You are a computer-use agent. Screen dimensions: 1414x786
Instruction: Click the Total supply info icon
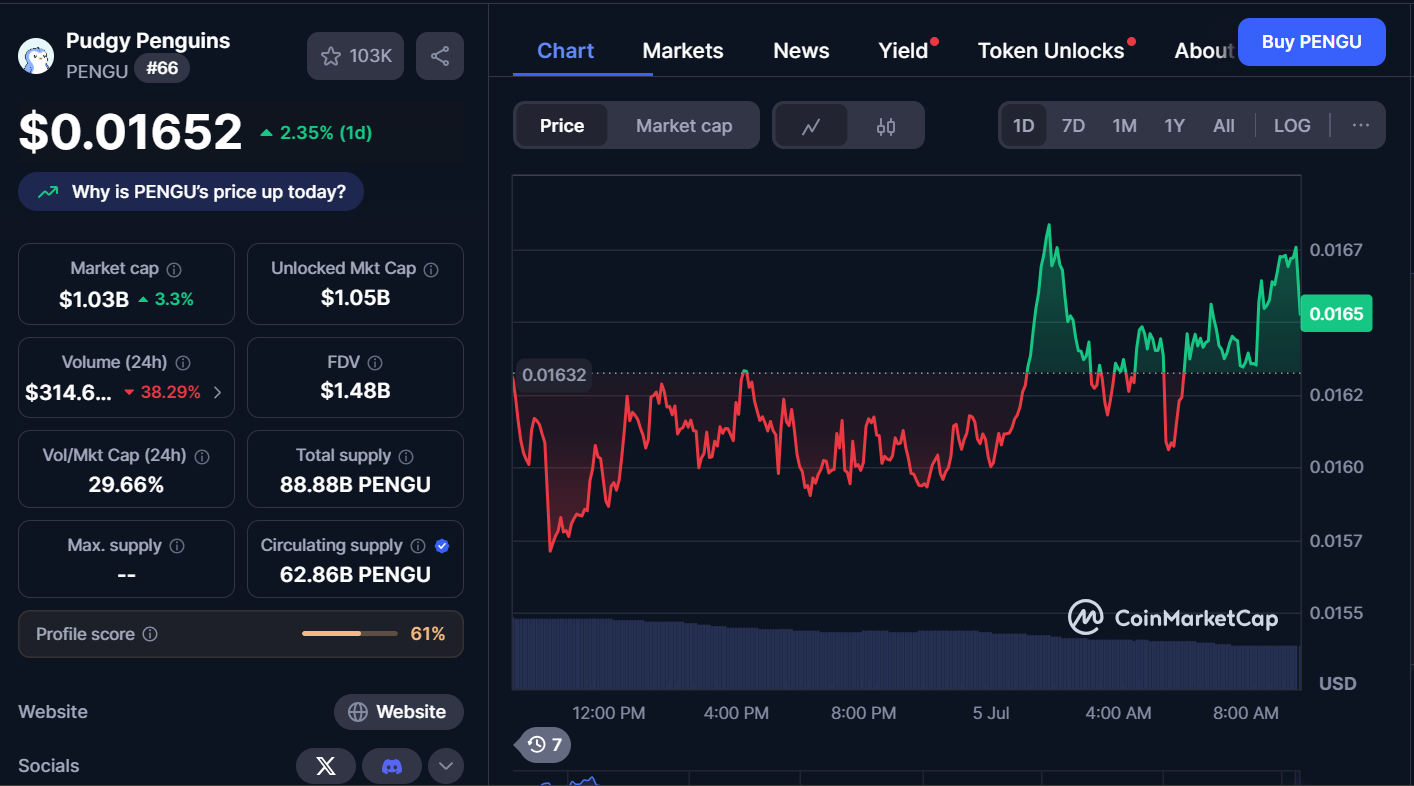(x=406, y=456)
